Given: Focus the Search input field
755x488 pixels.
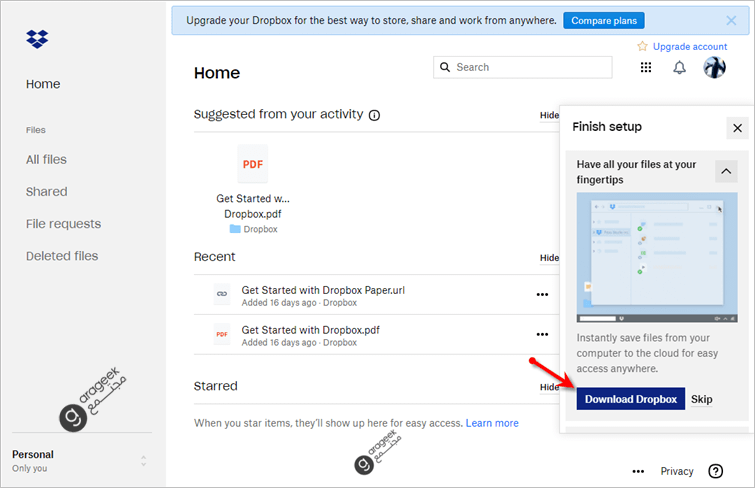Looking at the screenshot, I should pos(523,67).
